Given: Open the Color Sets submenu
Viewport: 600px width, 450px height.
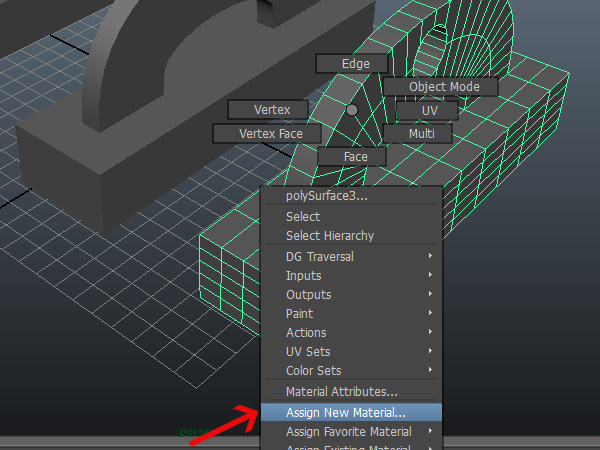Looking at the screenshot, I should [351, 370].
